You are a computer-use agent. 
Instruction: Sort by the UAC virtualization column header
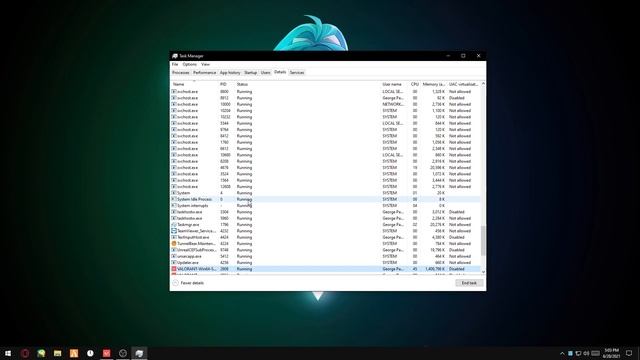click(463, 84)
